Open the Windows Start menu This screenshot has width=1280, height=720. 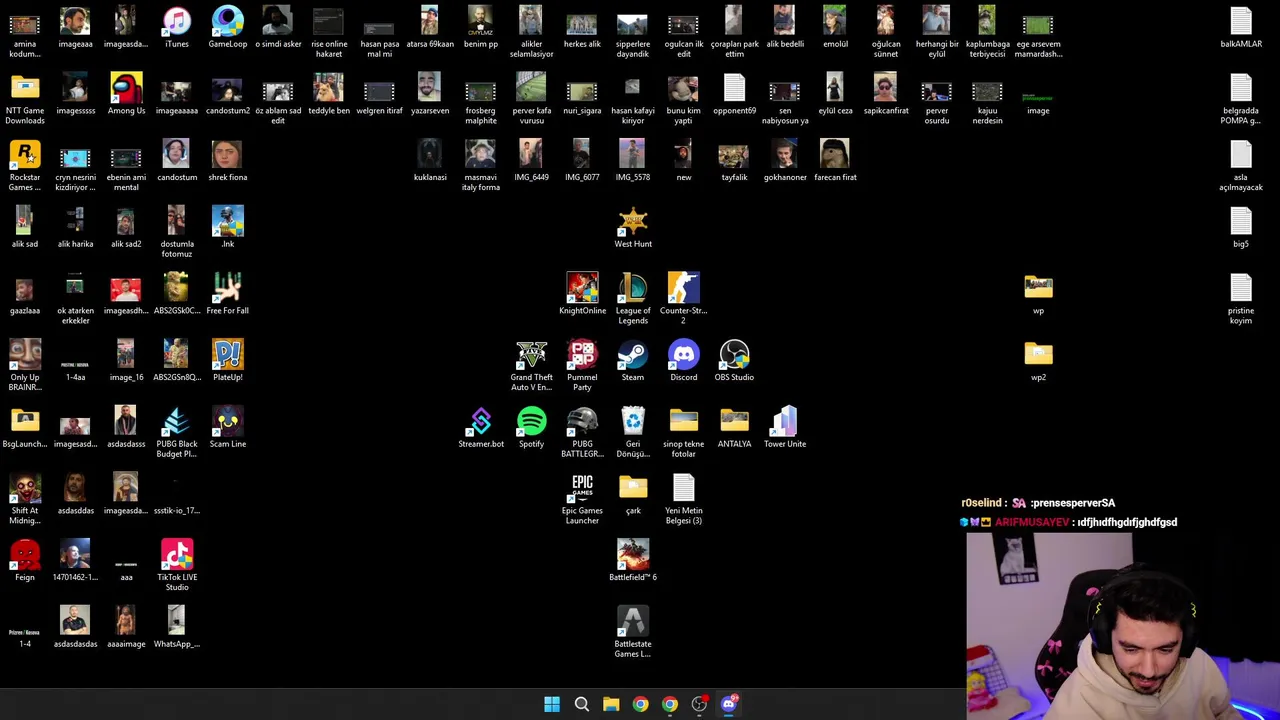552,704
